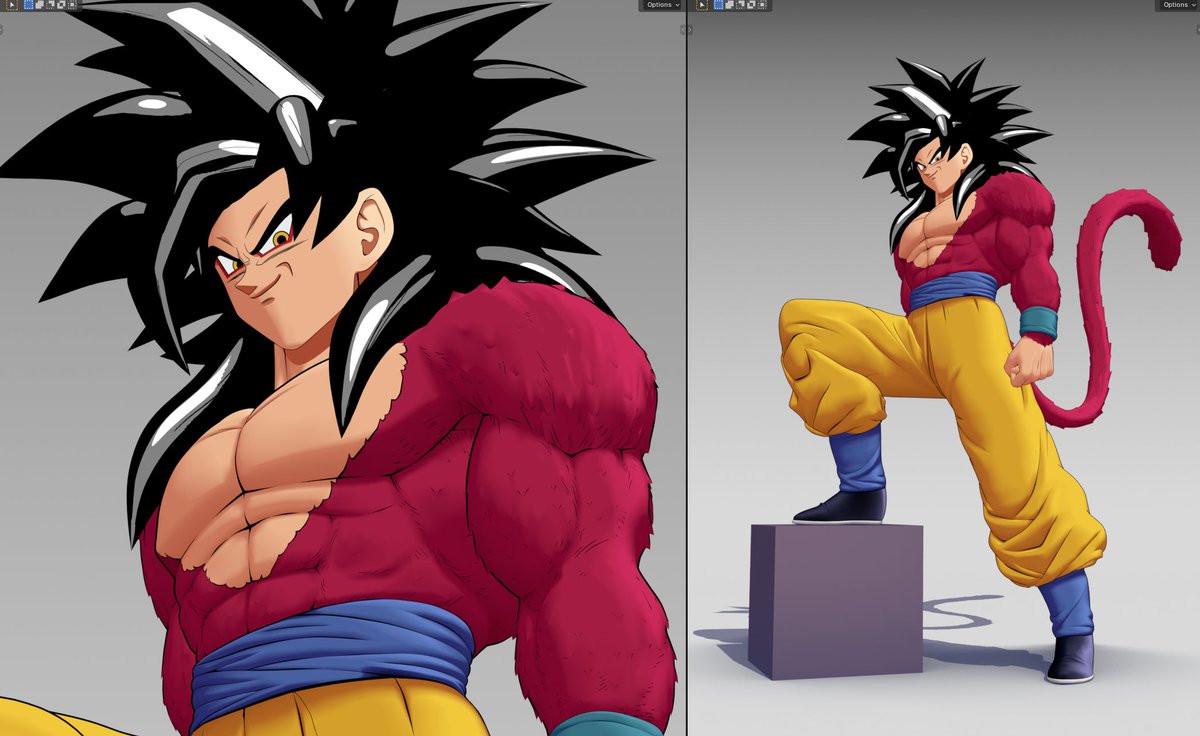This screenshot has width=1200, height=736.
Task: Choose Invert Selection mode in right viewport
Action: click(x=751, y=5)
